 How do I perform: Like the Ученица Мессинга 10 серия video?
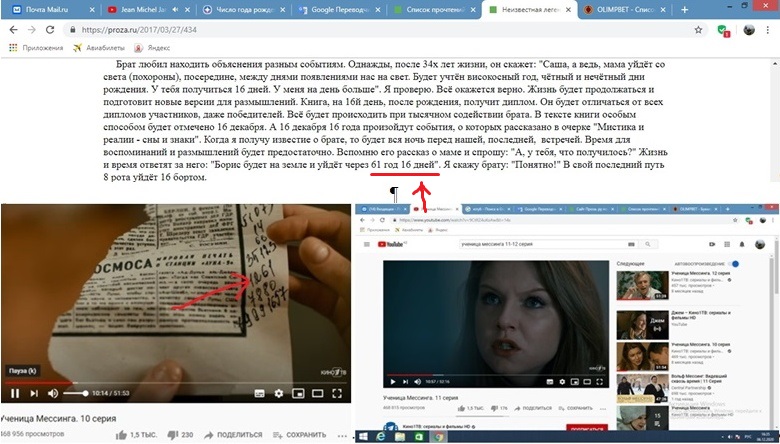click(x=135, y=435)
